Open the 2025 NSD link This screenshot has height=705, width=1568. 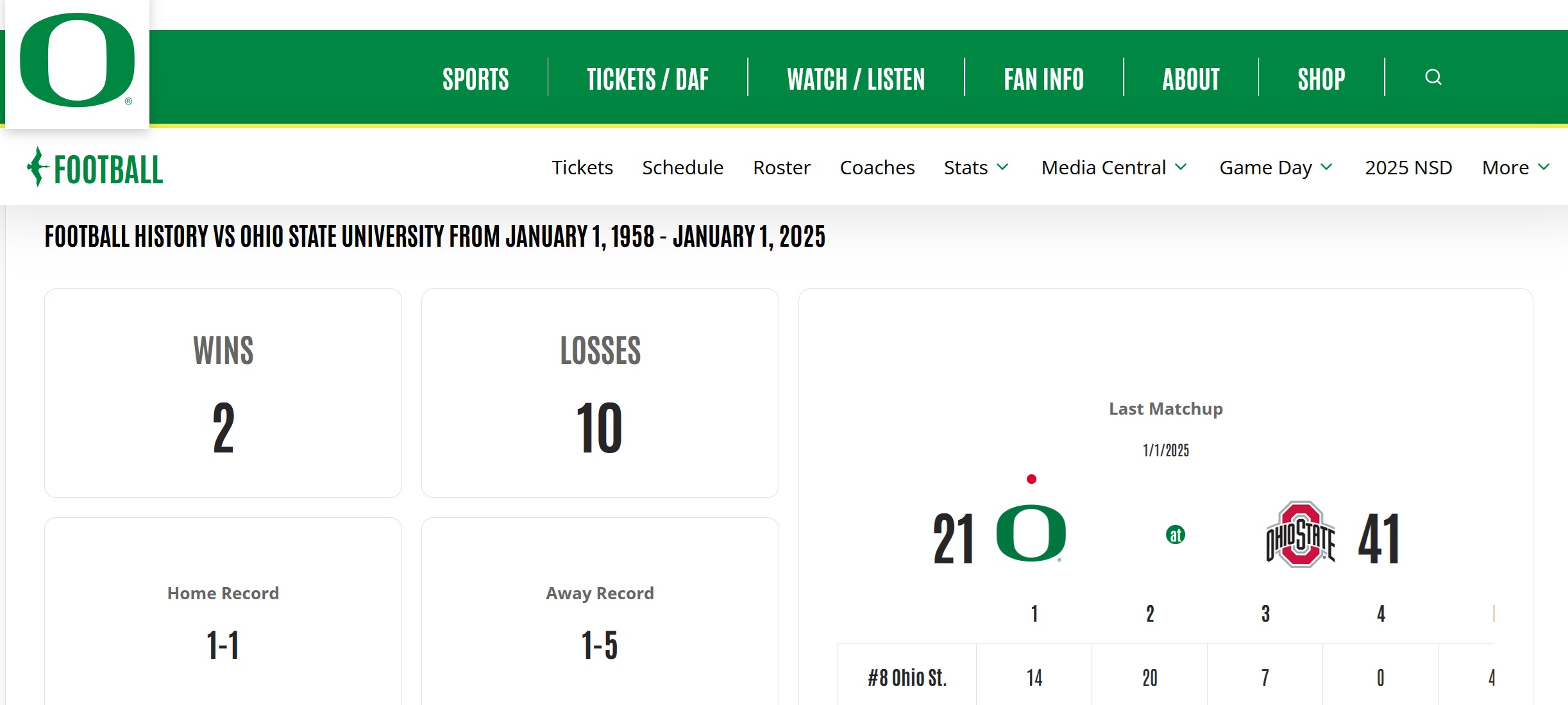pyautogui.click(x=1408, y=168)
